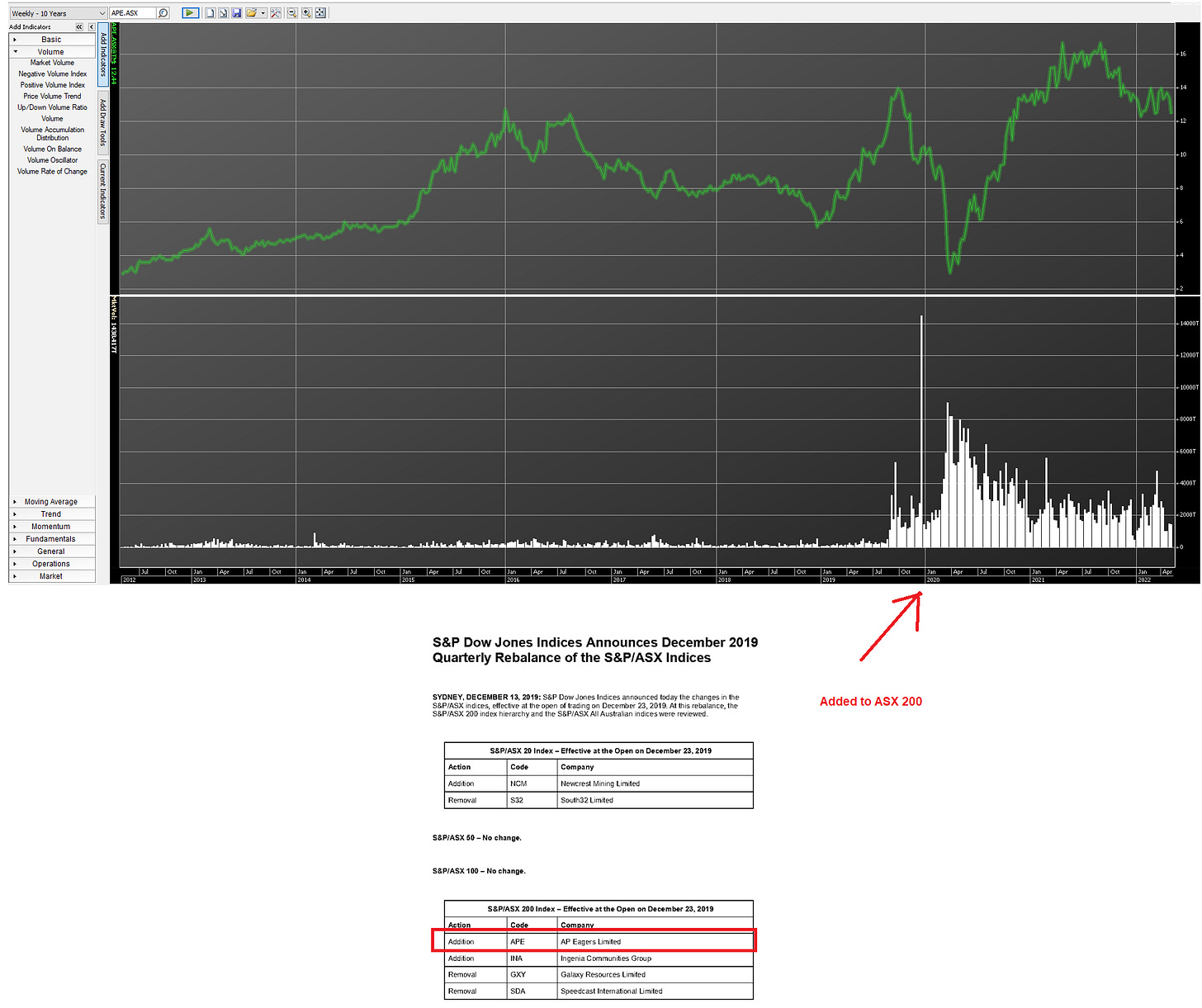The image size is (1202, 1008).
Task: Switch to the Add Draw Tools tab
Action: (103, 122)
